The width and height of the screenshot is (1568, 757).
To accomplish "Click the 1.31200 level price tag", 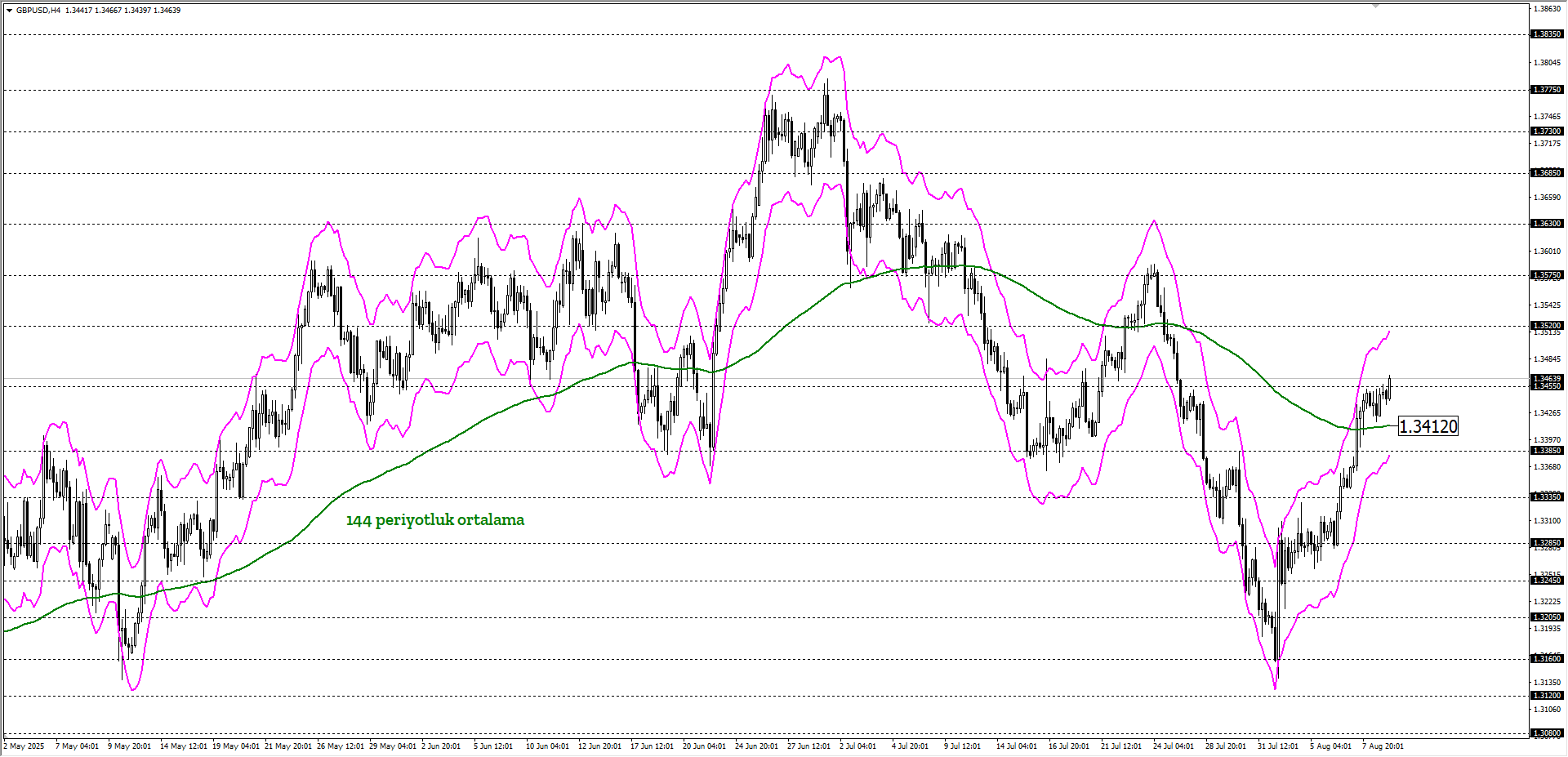I will pos(1547,696).
